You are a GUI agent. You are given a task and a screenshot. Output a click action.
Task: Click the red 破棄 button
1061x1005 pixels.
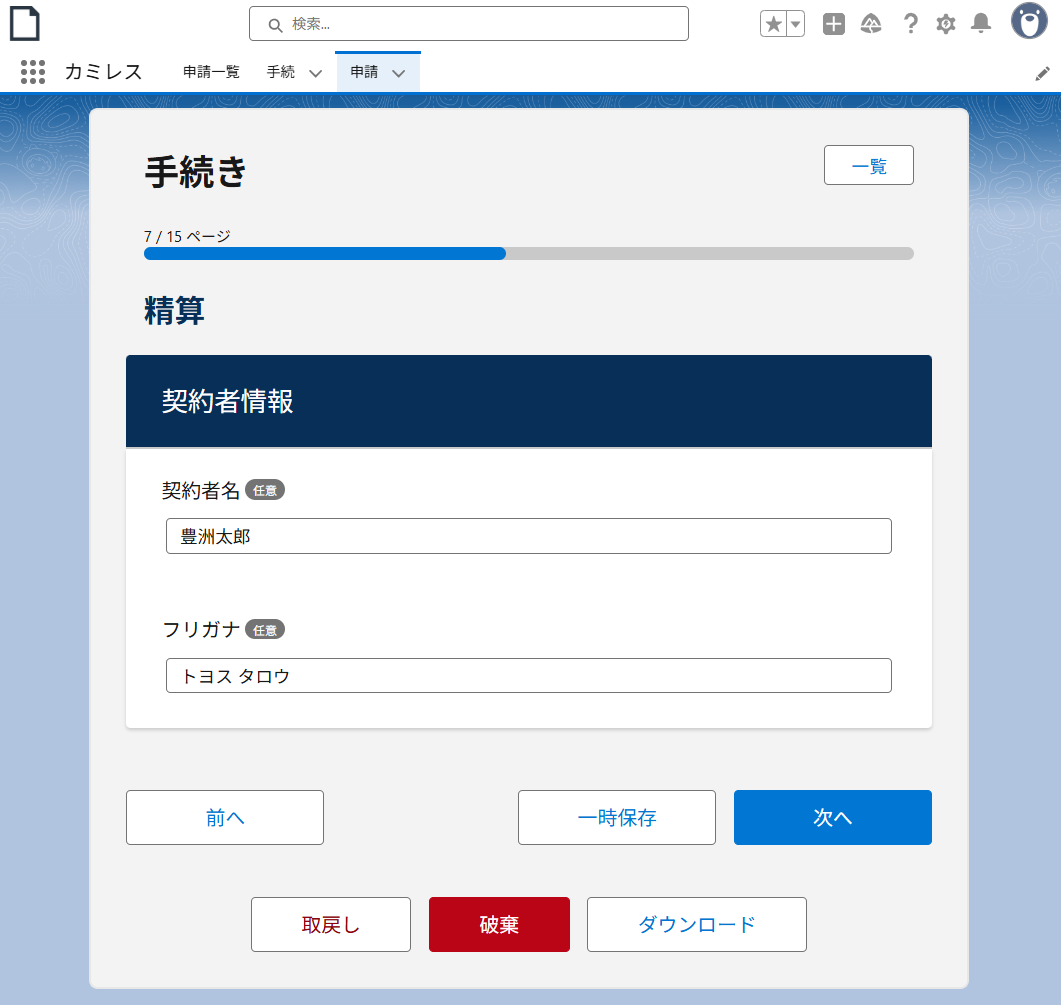(499, 924)
